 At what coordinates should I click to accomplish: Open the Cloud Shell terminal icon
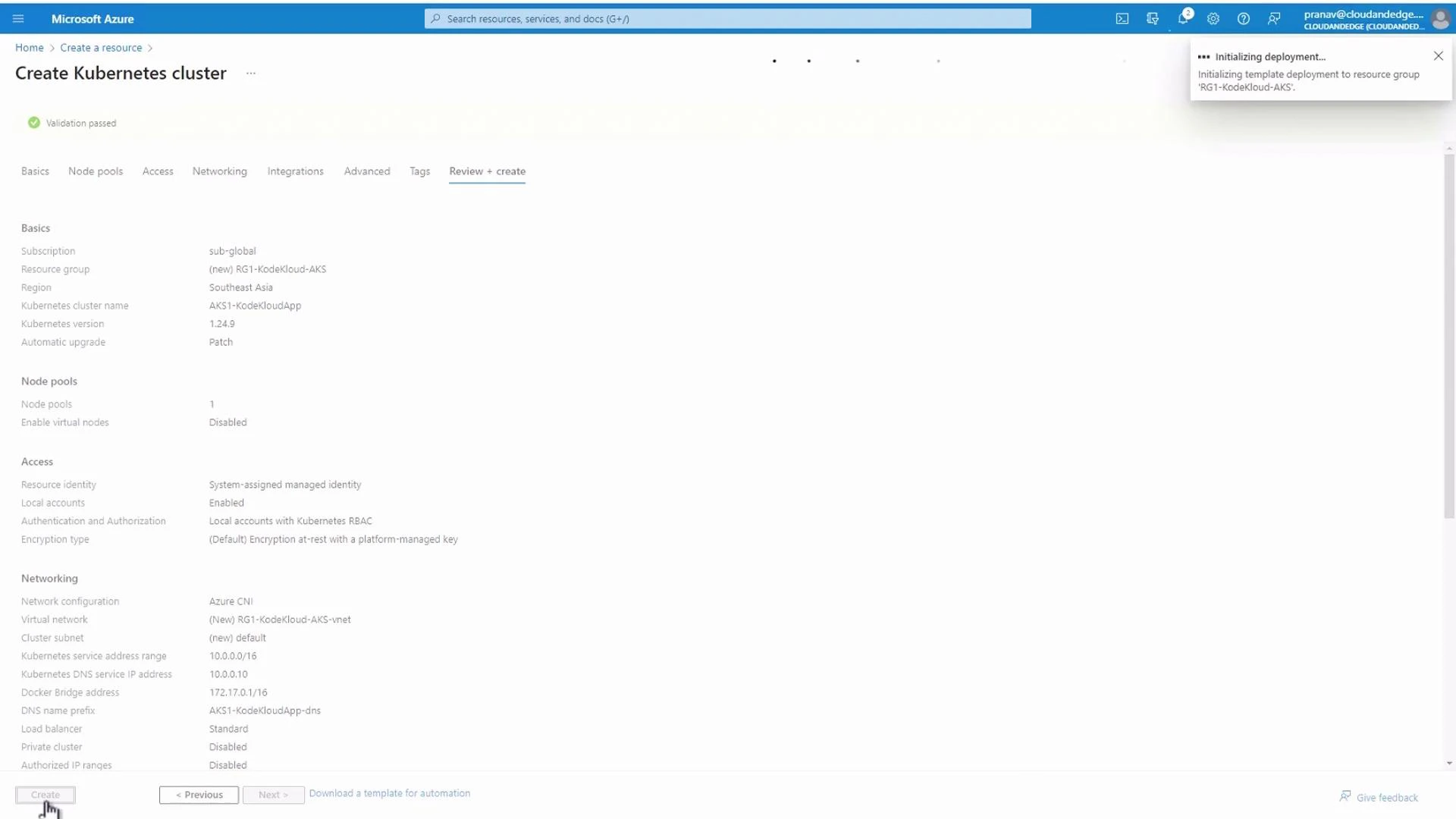pos(1122,18)
